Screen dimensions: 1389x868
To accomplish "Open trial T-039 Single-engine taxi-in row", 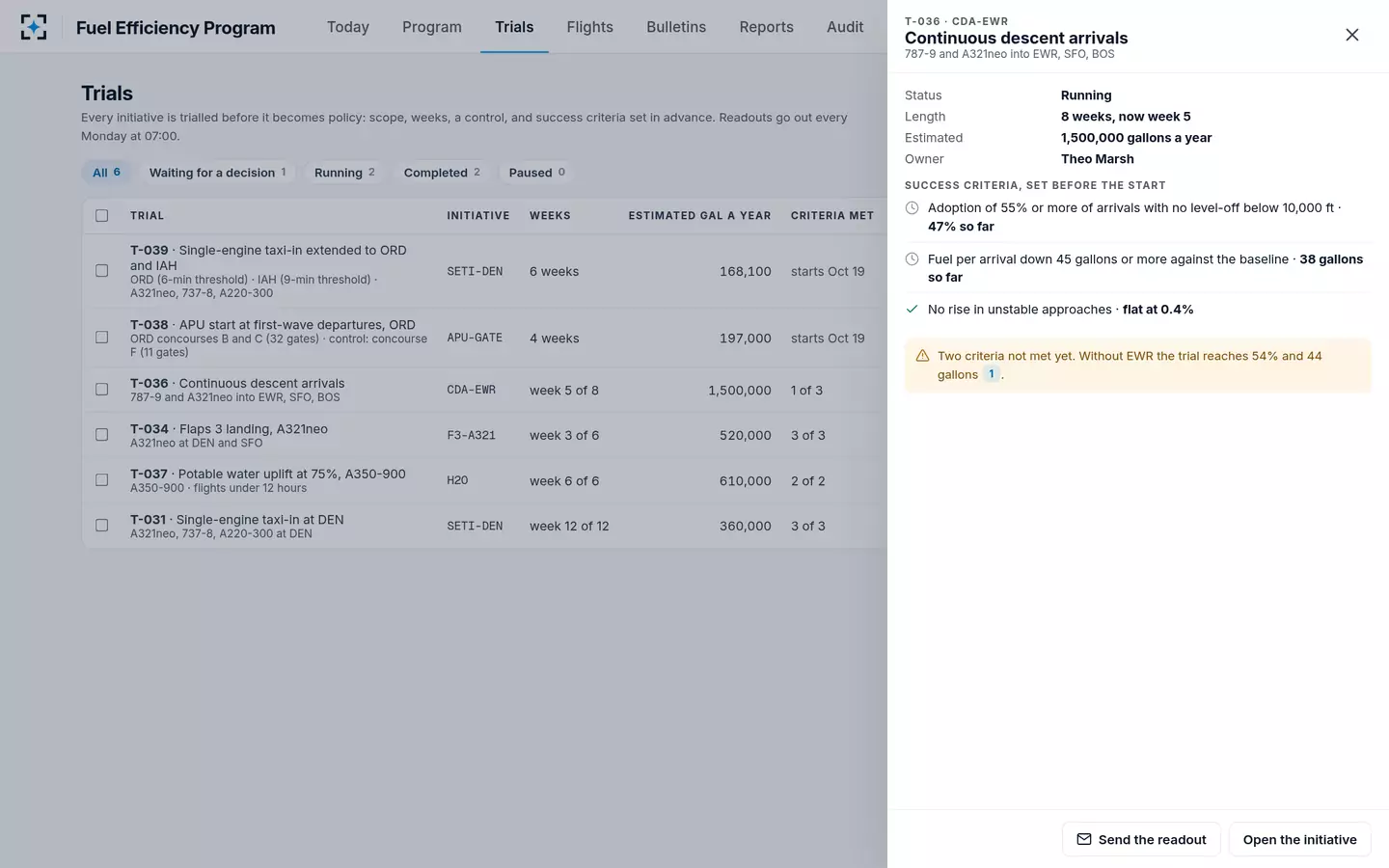I will tap(484, 271).
